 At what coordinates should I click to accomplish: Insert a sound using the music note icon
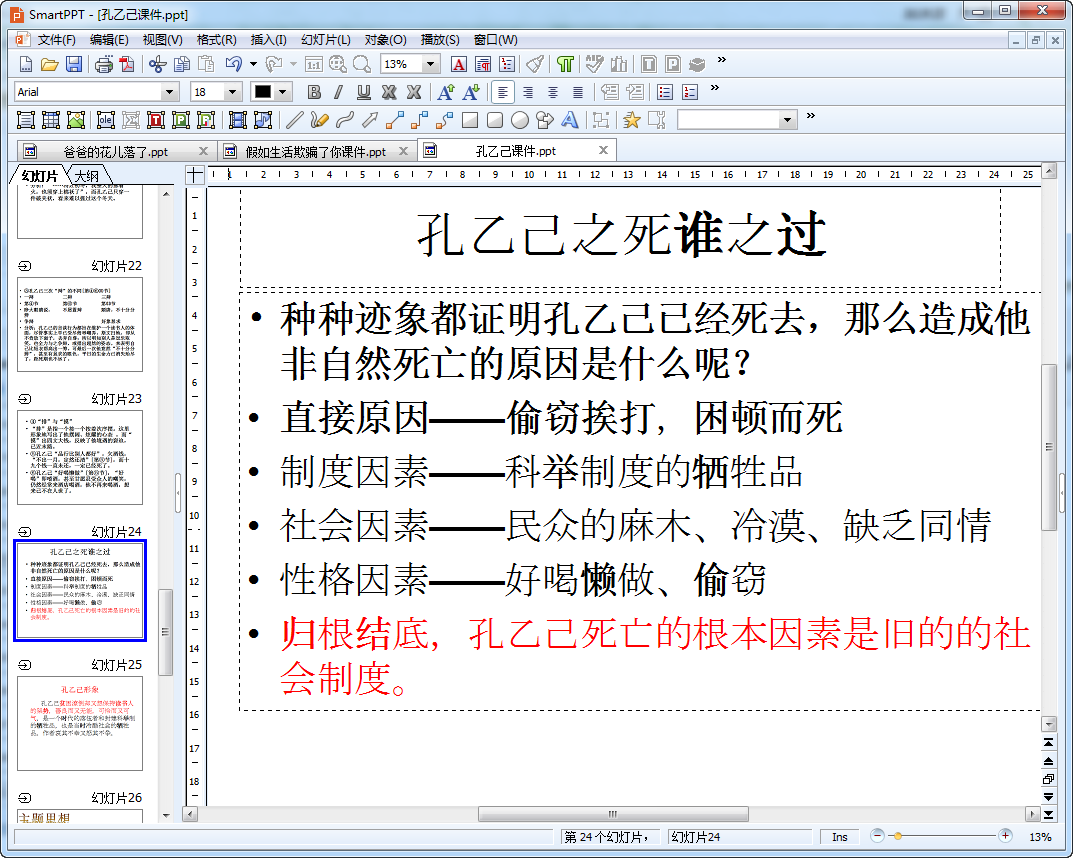point(263,120)
